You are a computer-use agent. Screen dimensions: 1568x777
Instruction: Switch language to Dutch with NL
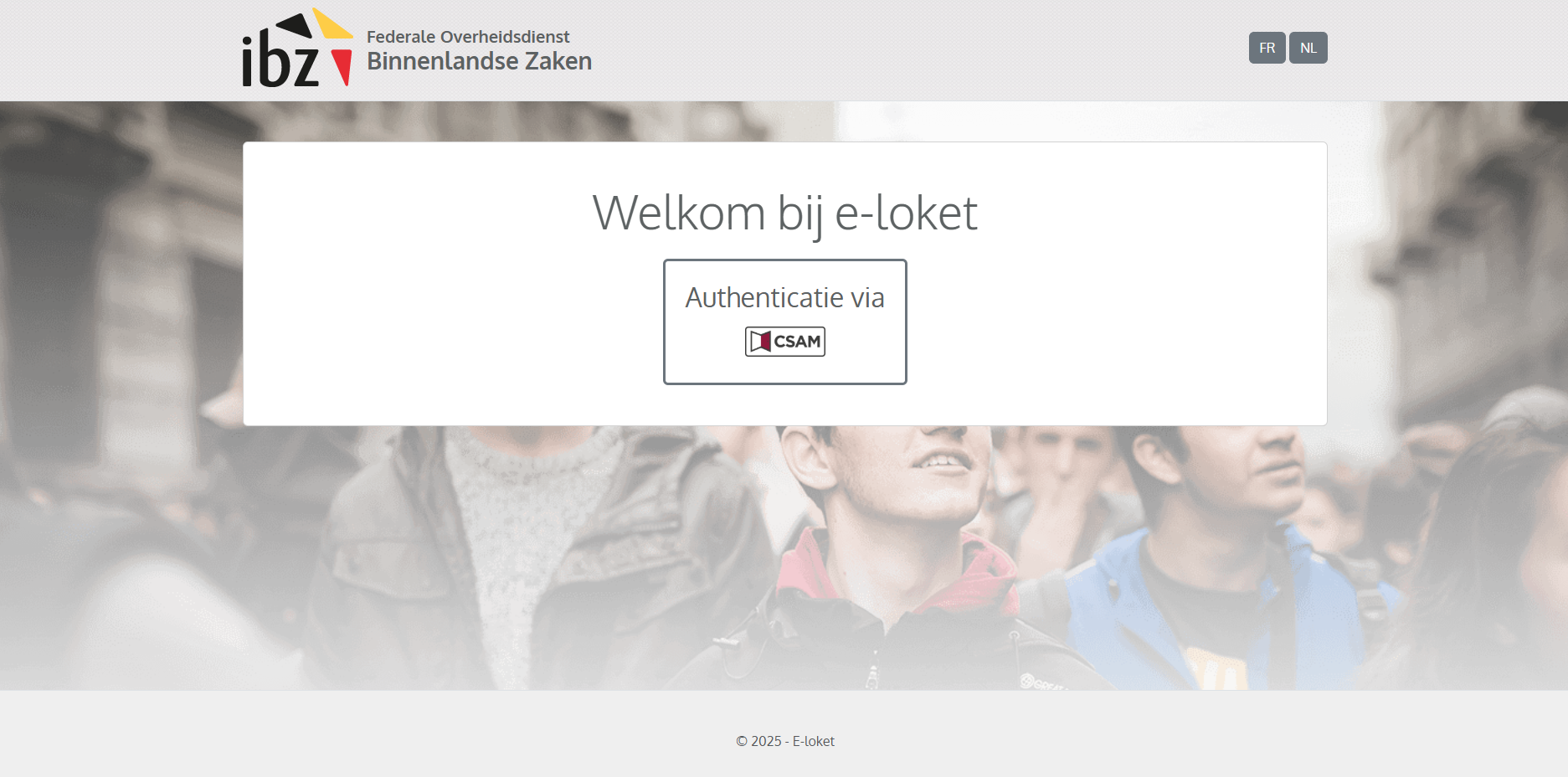tap(1308, 48)
